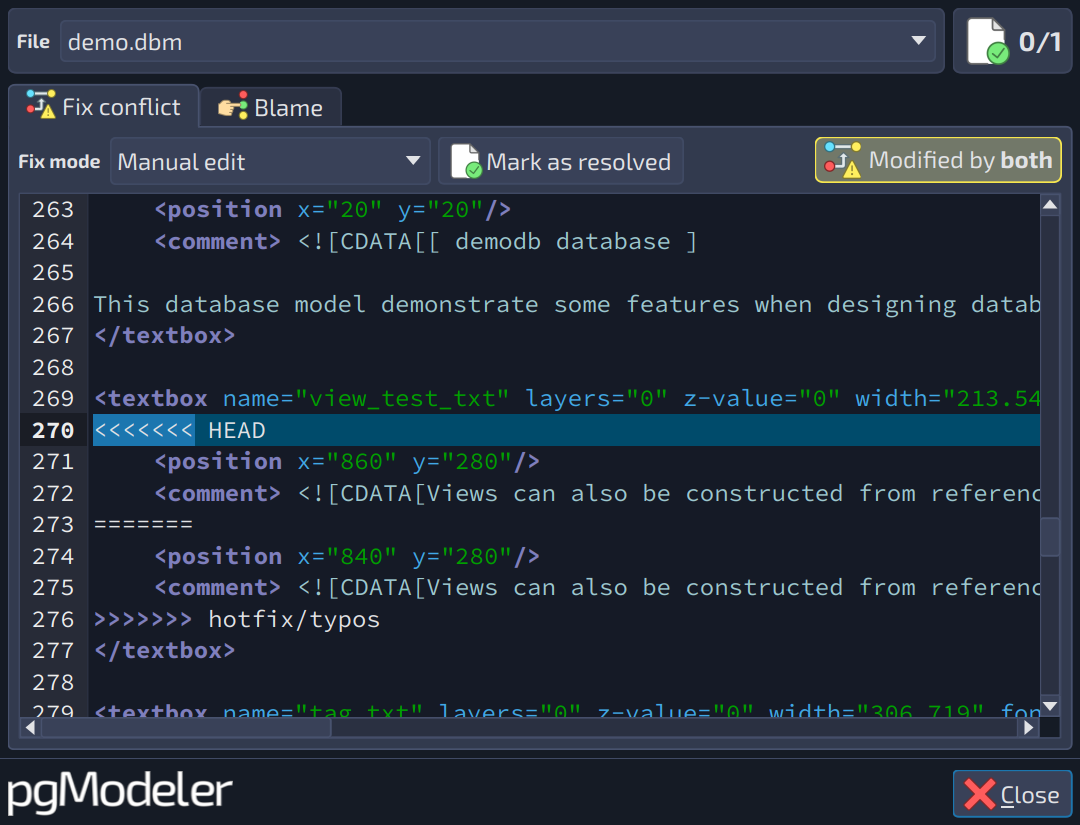Switch to the Fix conflict tab
This screenshot has width=1080, height=825.
point(104,107)
